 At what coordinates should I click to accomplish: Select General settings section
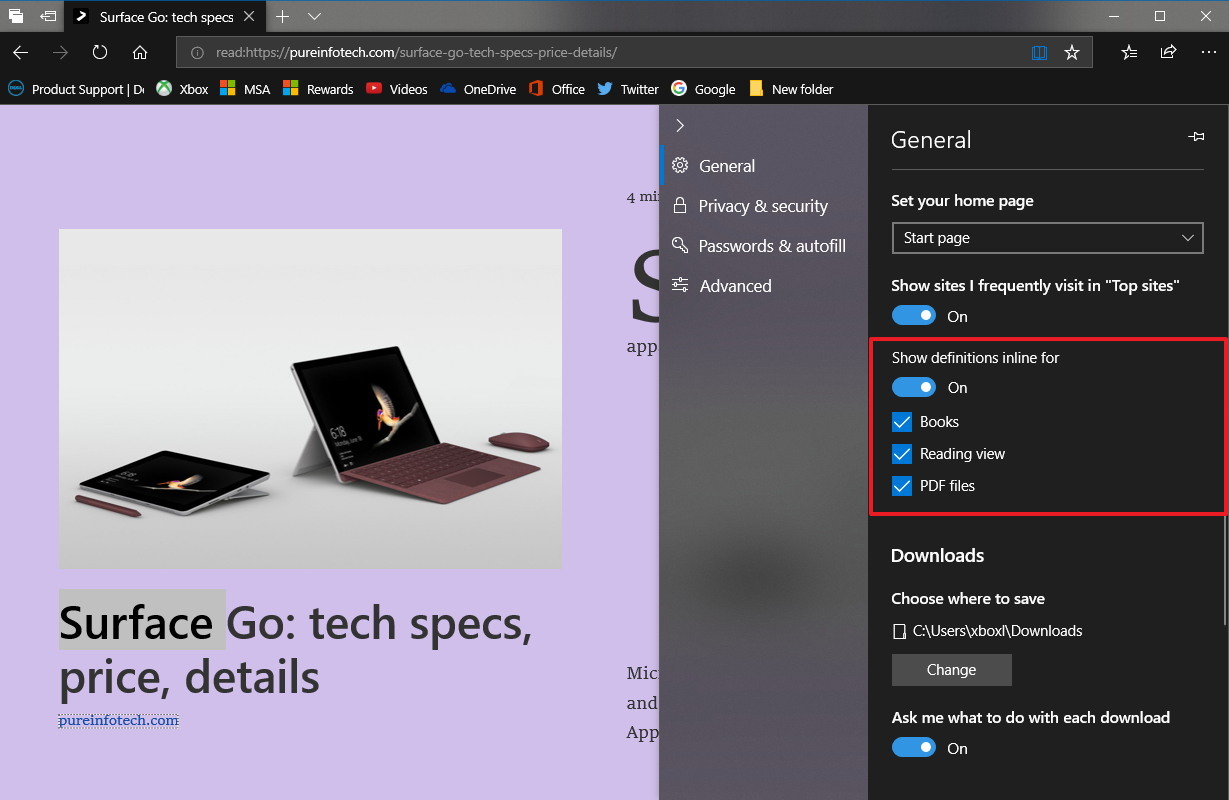point(764,166)
